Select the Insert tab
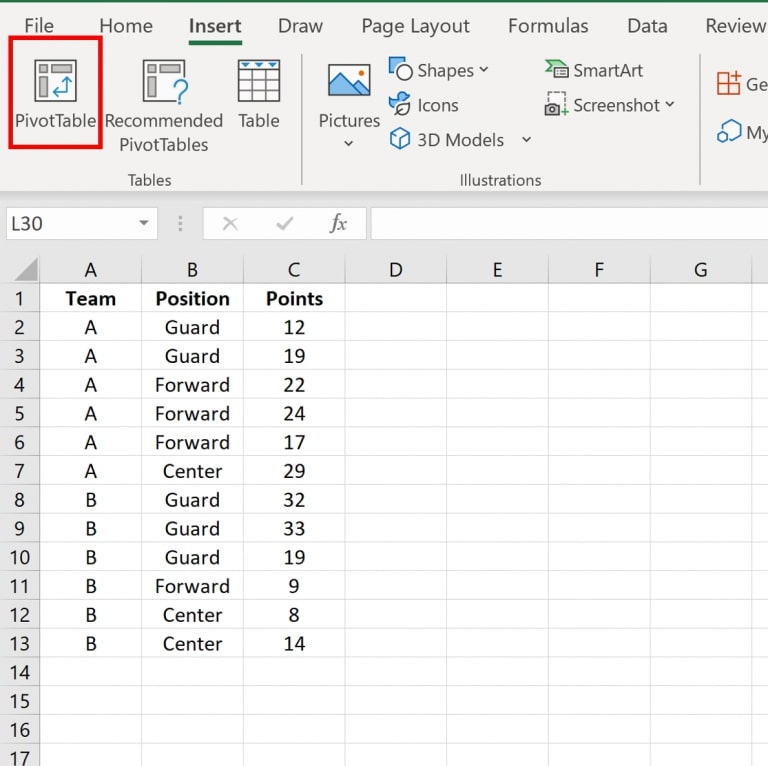Screen dimensions: 768x766 coord(215,25)
